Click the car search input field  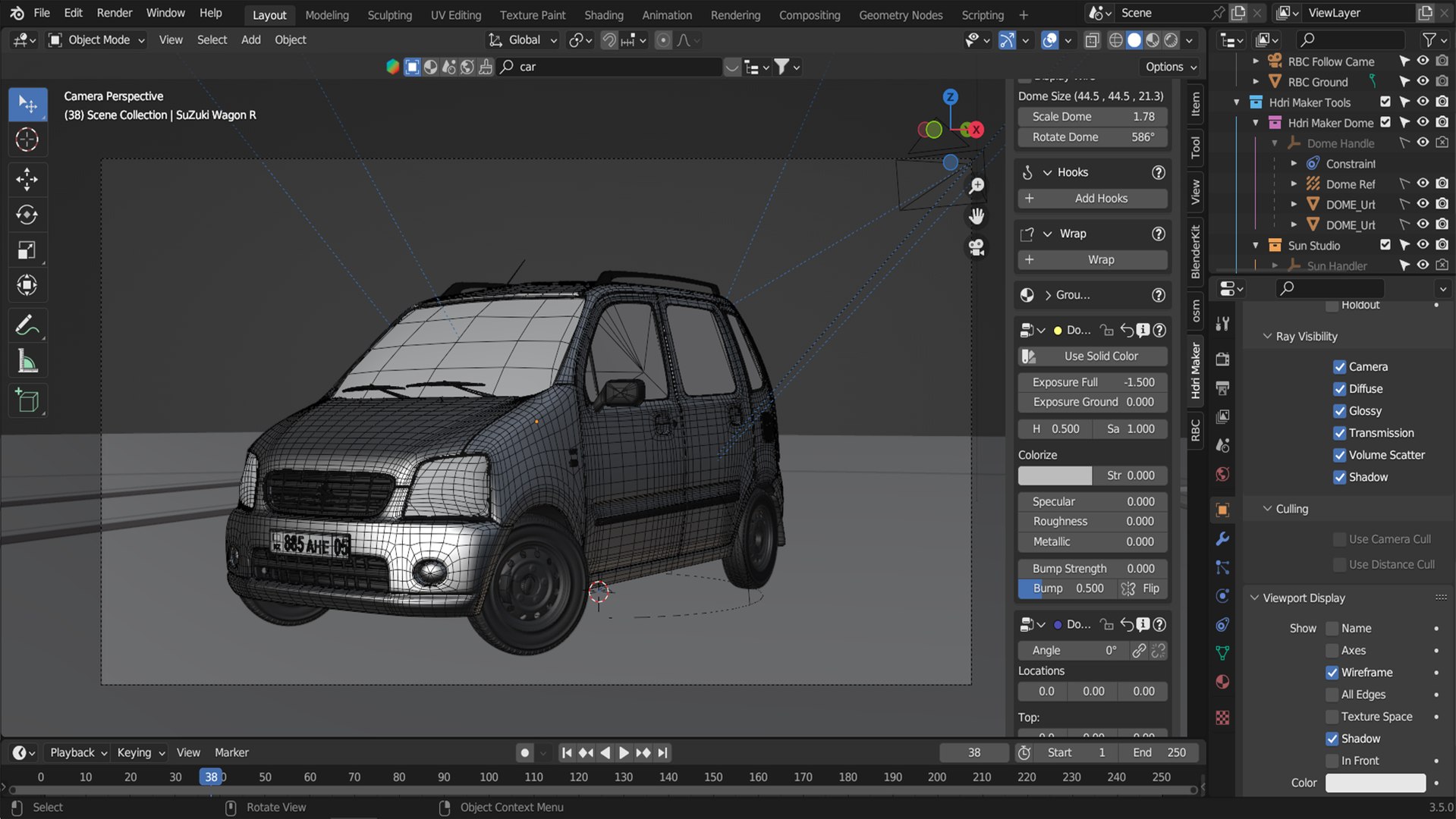(610, 67)
